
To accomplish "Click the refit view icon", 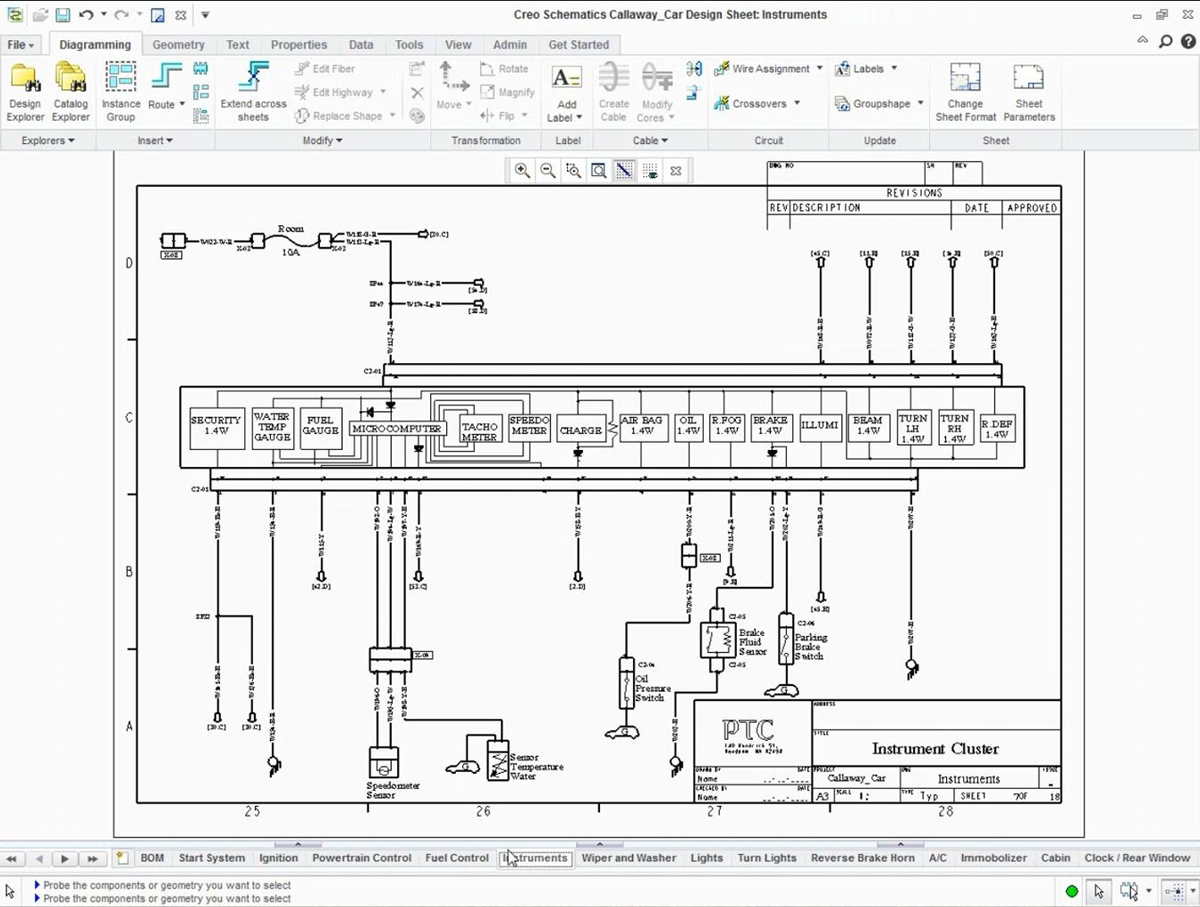I will pyautogui.click(x=598, y=171).
